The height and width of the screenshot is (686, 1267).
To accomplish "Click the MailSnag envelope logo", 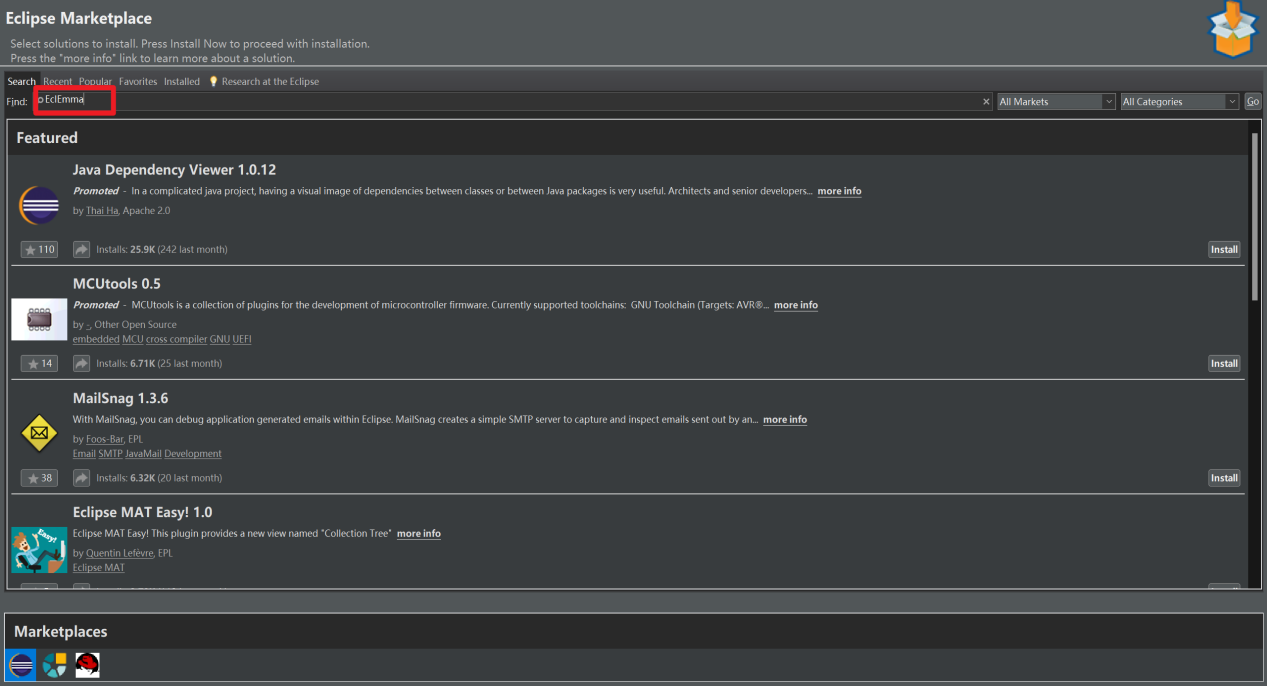I will click(39, 433).
